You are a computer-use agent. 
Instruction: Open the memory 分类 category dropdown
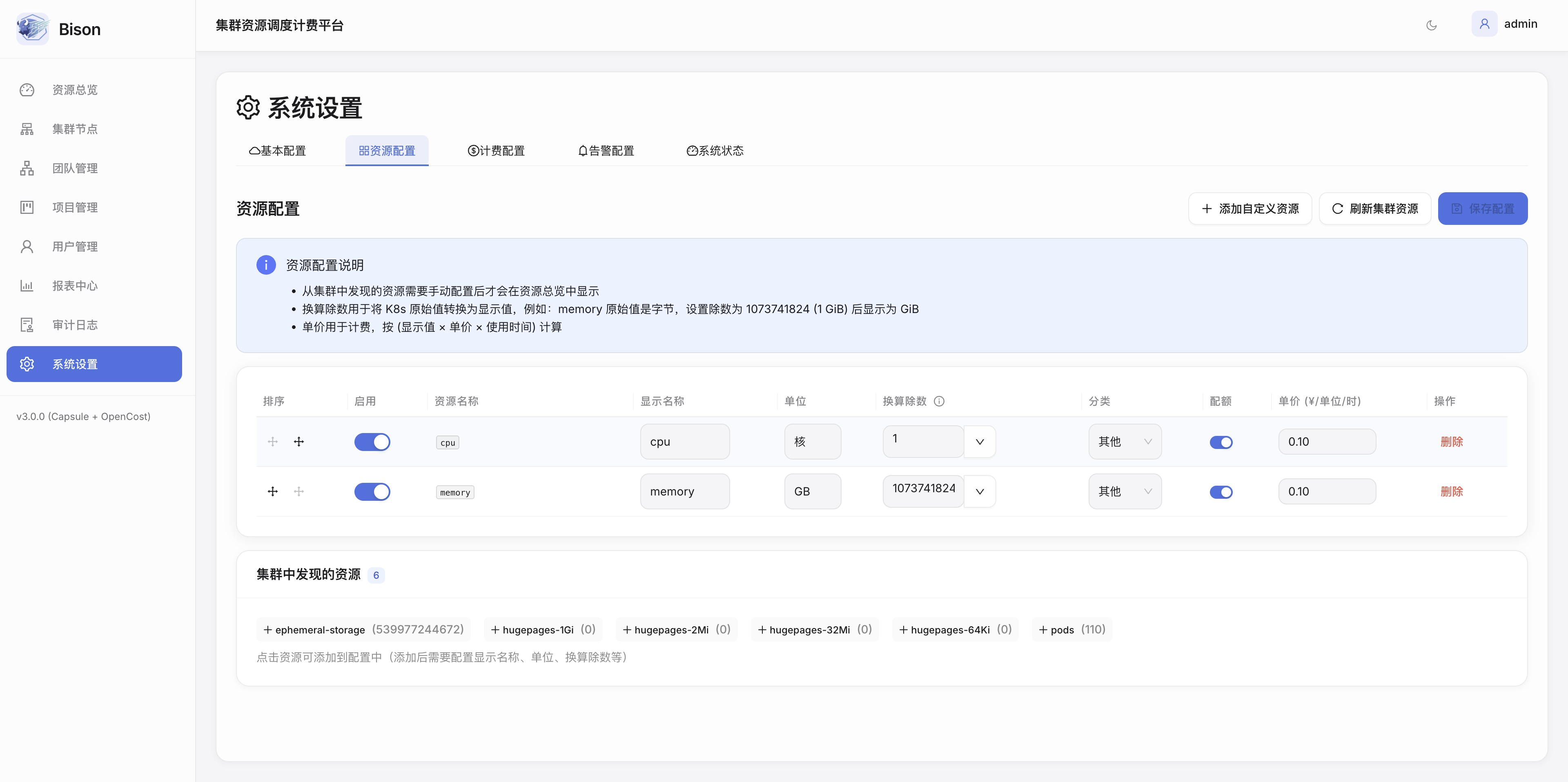pos(1125,491)
